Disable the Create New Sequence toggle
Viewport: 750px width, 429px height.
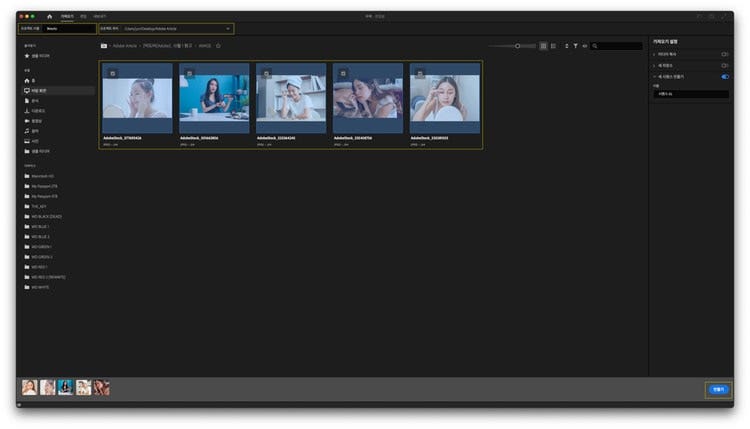(725, 77)
